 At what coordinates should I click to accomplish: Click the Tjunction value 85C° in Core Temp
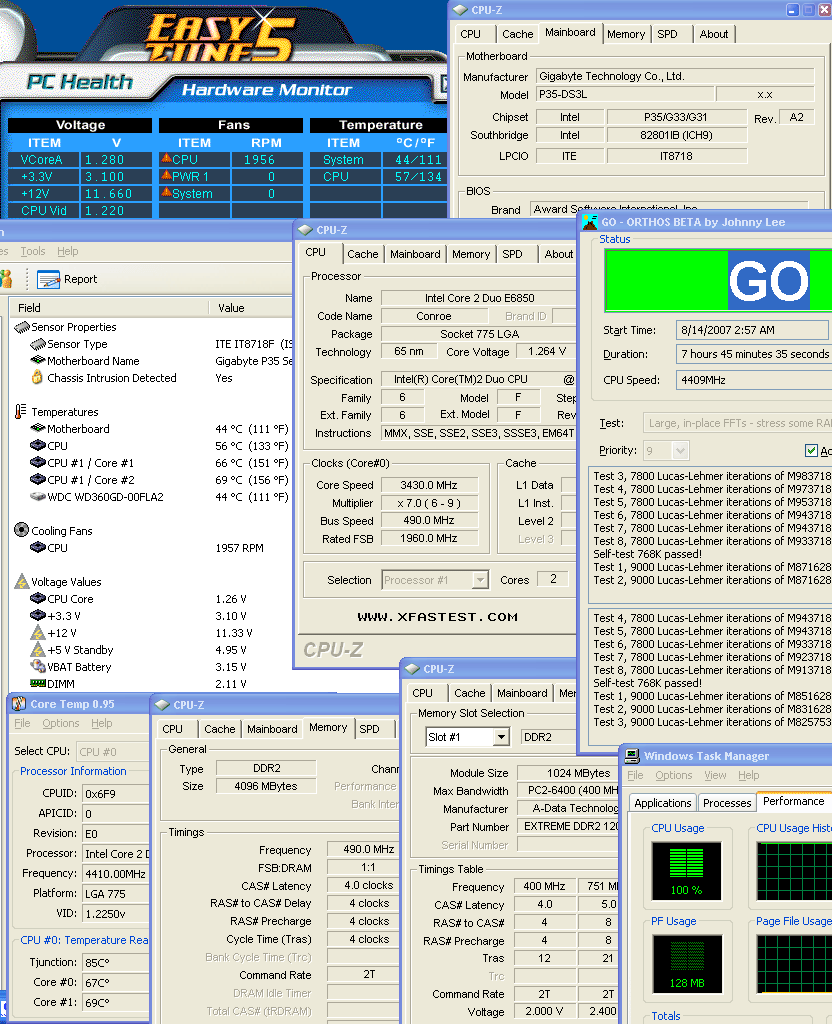tap(116, 963)
